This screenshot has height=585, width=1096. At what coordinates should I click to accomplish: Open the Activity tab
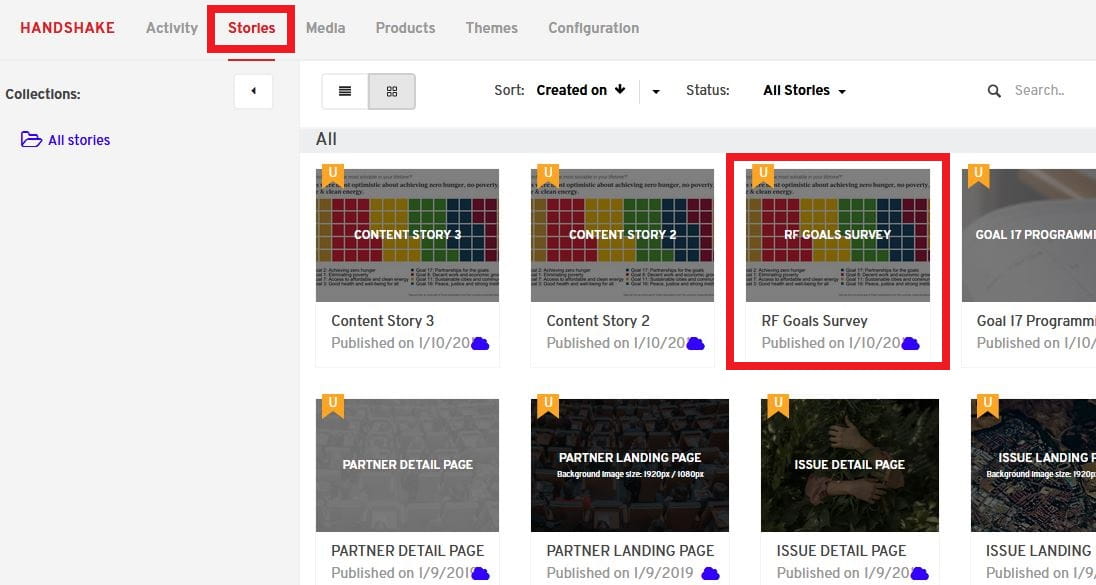tap(172, 28)
